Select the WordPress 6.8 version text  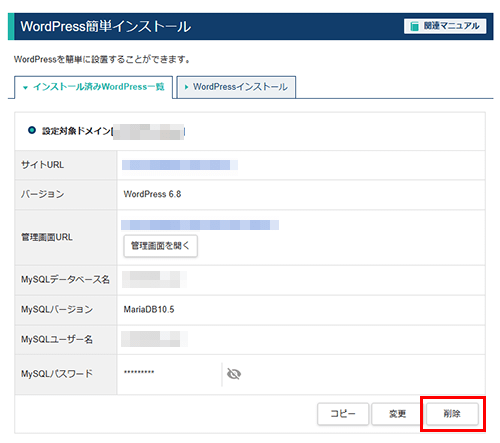[152, 194]
